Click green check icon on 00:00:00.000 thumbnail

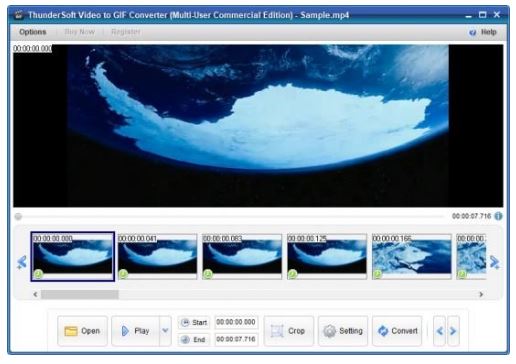tap(38, 274)
